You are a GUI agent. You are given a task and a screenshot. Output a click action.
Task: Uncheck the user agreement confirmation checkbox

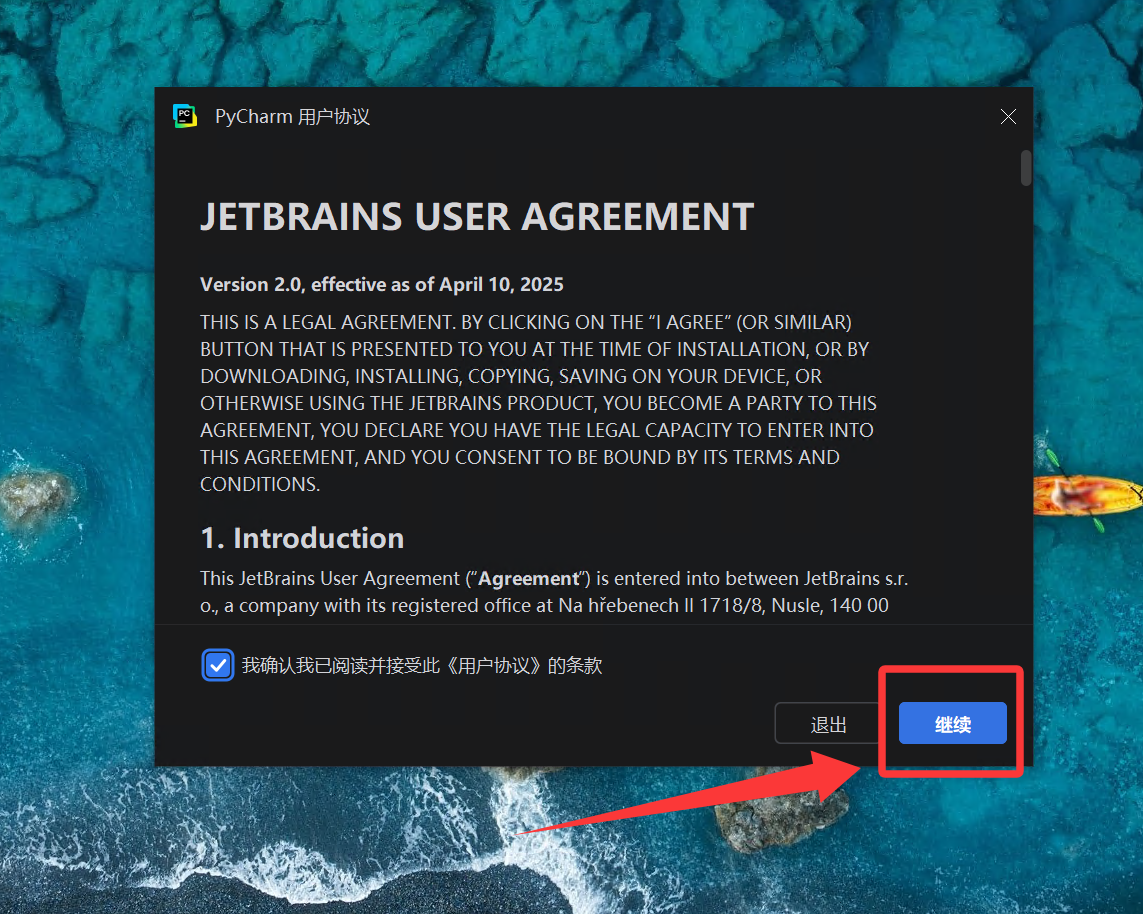point(217,665)
